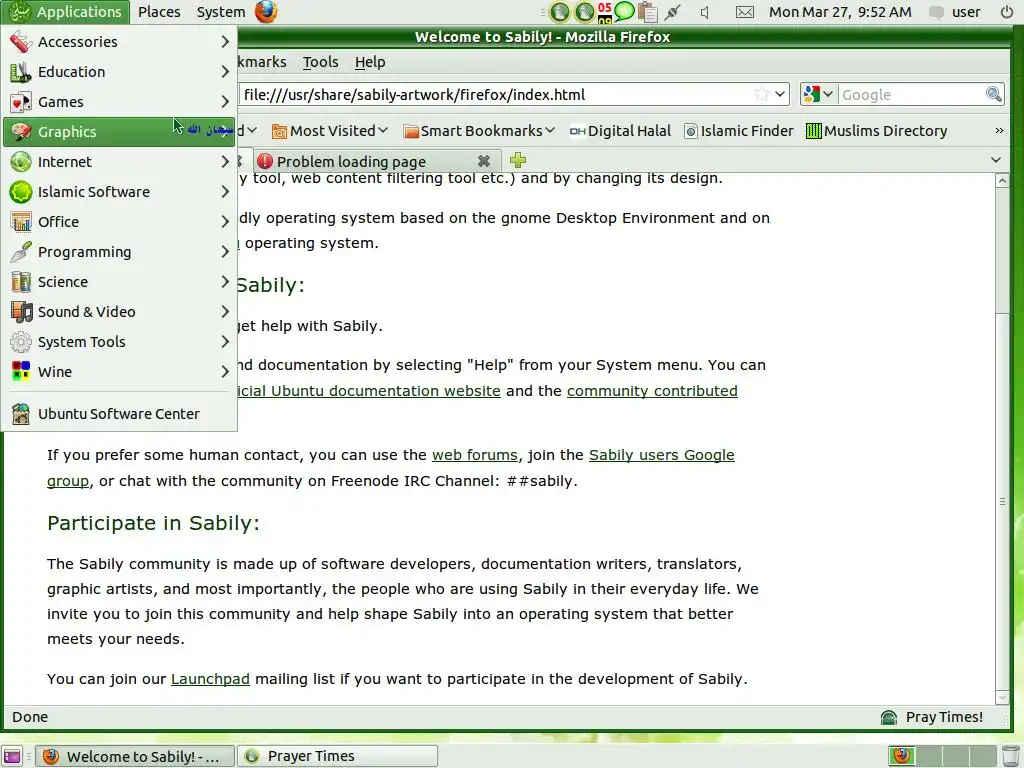Open the Ubuntu Software Center menu entry
The height and width of the screenshot is (768, 1024).
pyautogui.click(x=119, y=413)
